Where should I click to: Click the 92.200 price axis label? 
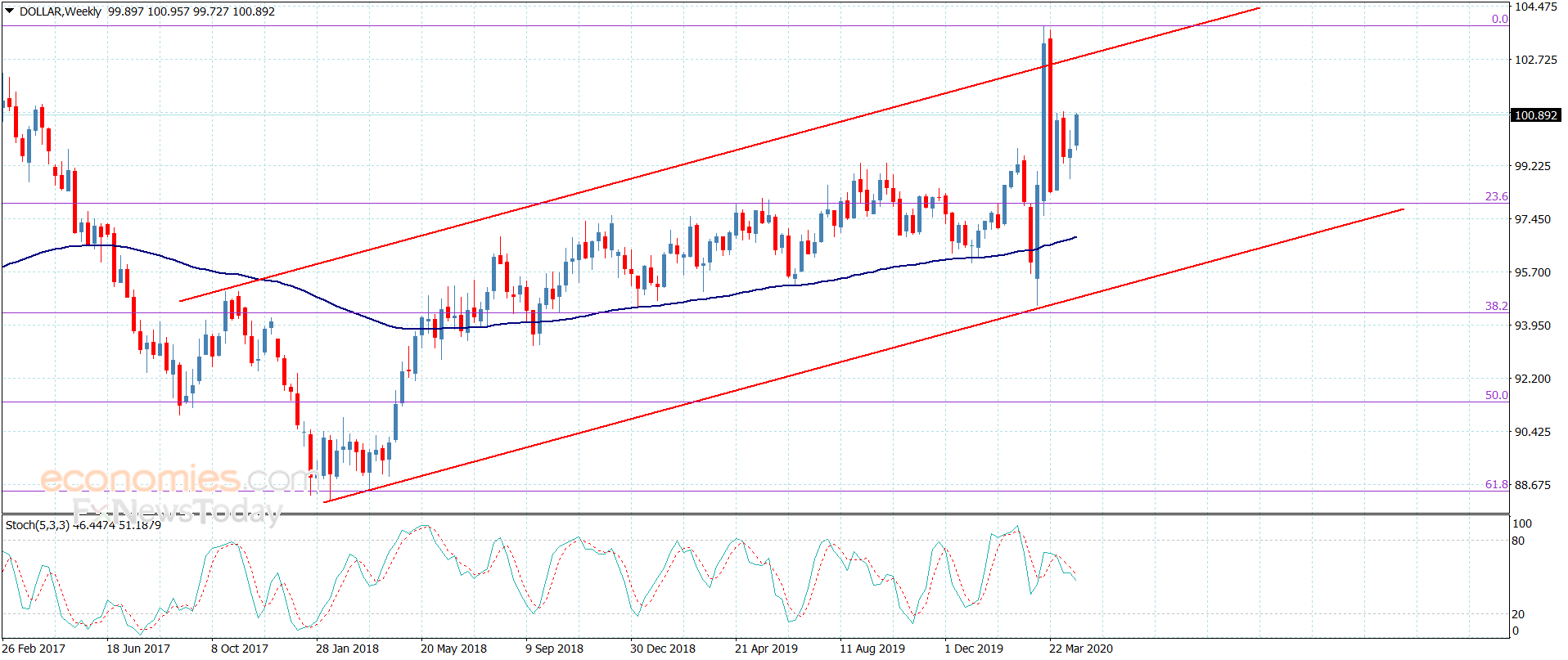1533,379
